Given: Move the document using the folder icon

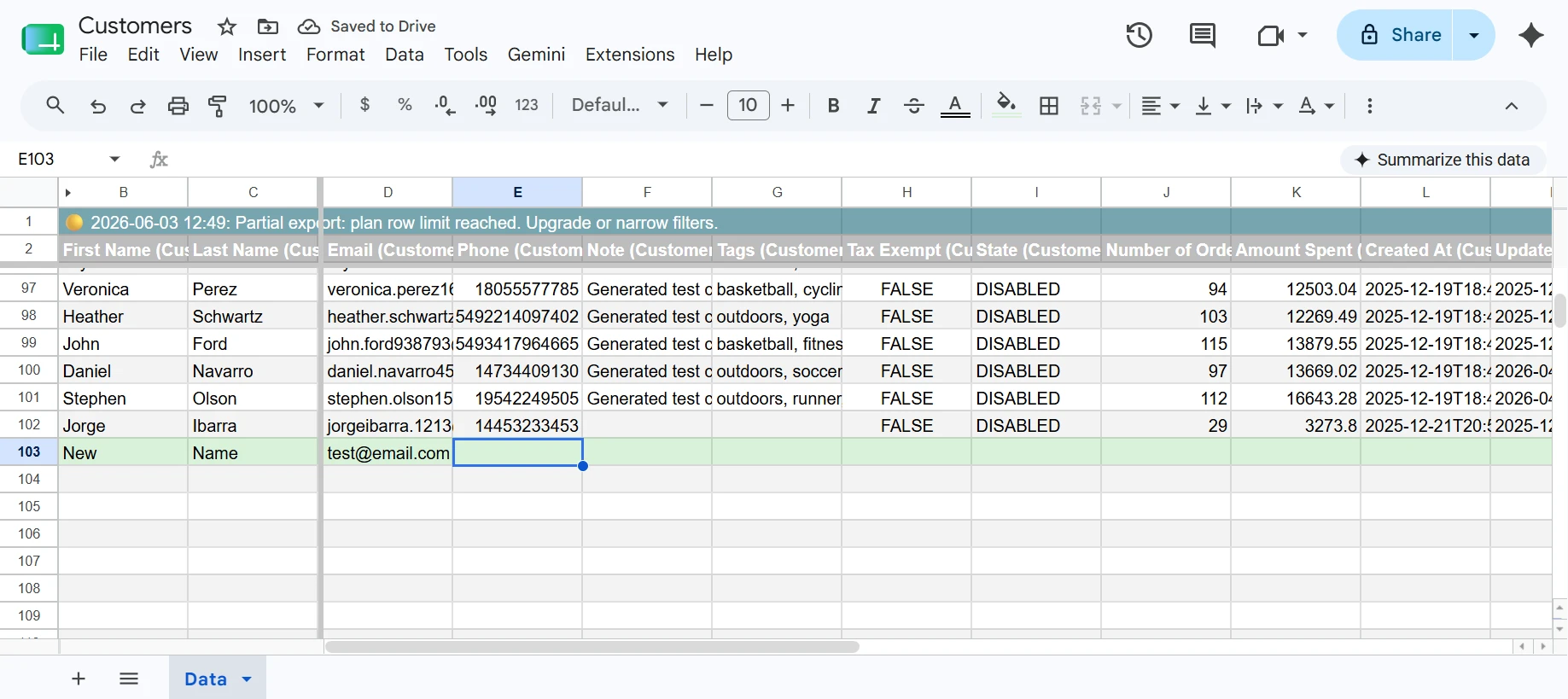Looking at the screenshot, I should point(267,26).
